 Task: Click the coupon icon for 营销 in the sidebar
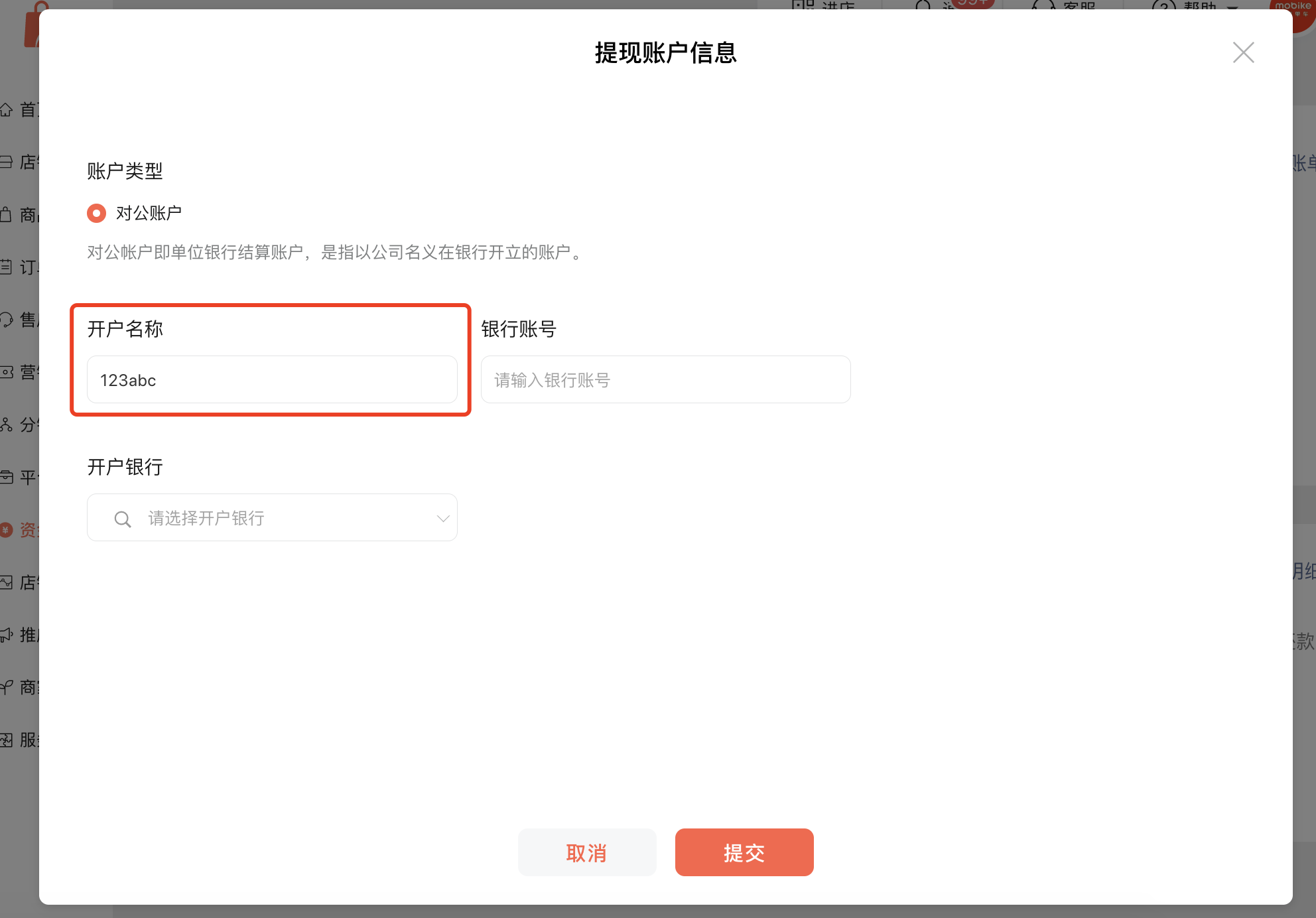(x=7, y=372)
